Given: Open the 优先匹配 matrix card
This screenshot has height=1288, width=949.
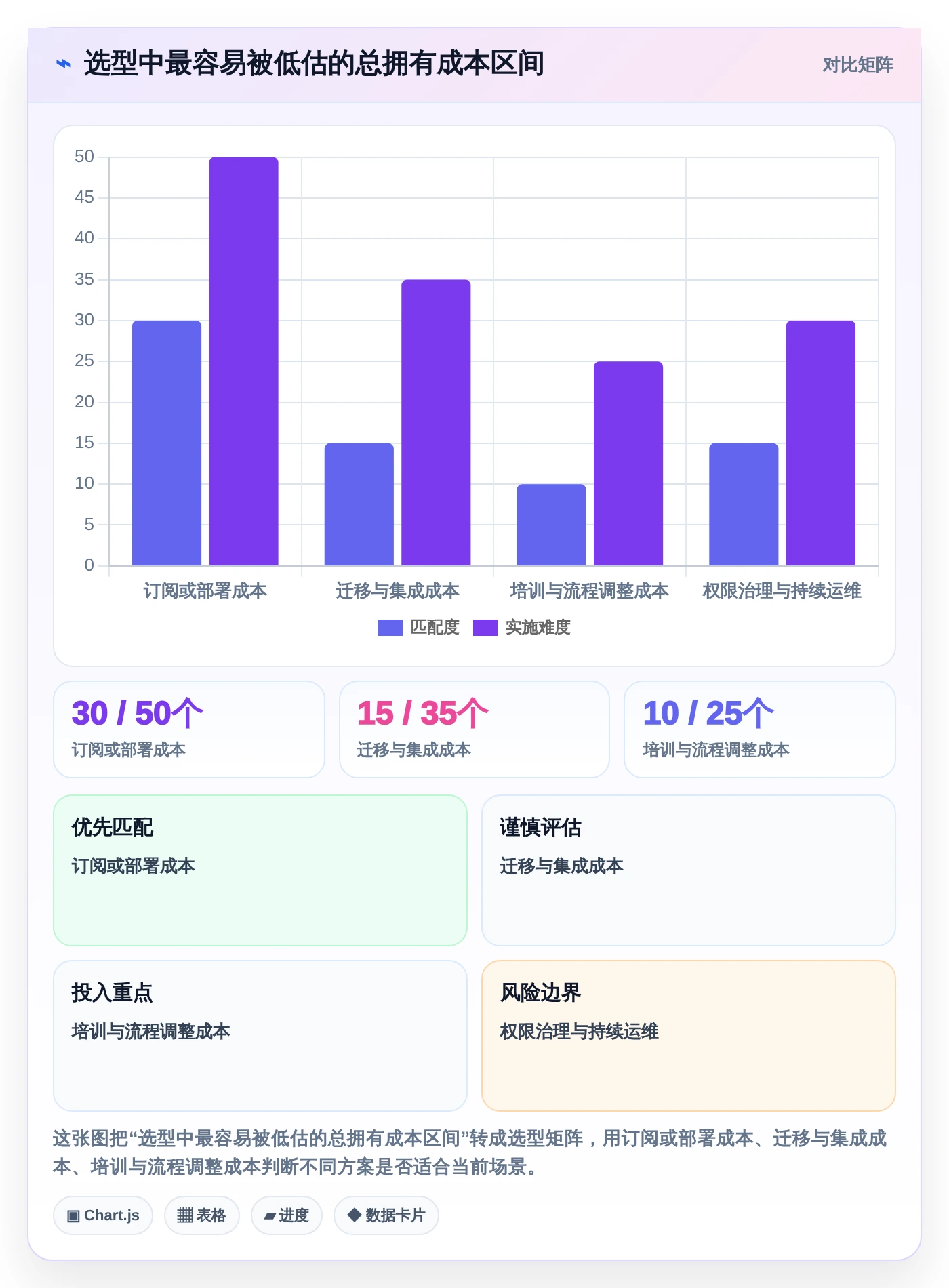Looking at the screenshot, I should [260, 870].
